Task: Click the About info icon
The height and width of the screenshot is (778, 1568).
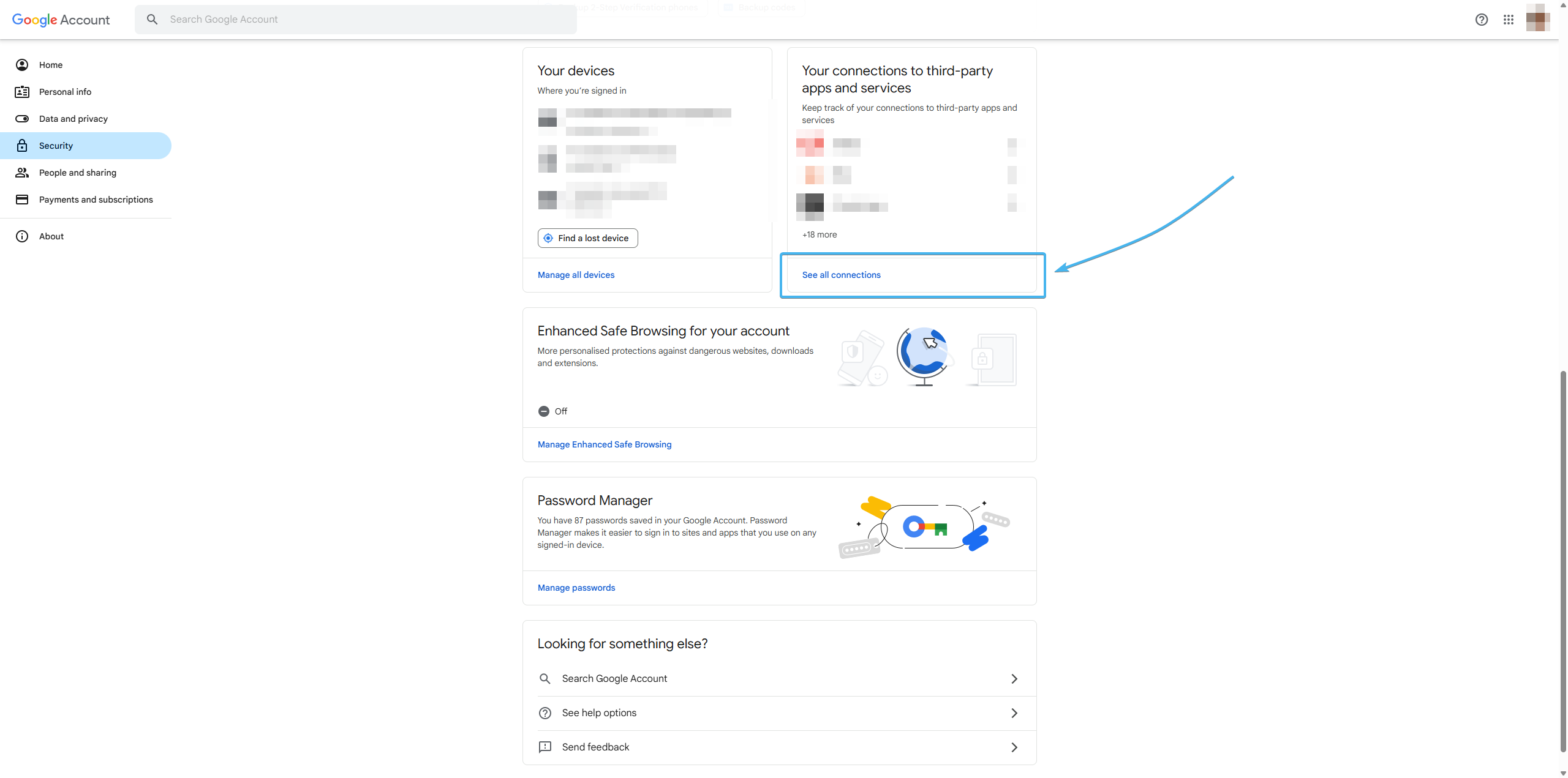Action: tap(22, 236)
